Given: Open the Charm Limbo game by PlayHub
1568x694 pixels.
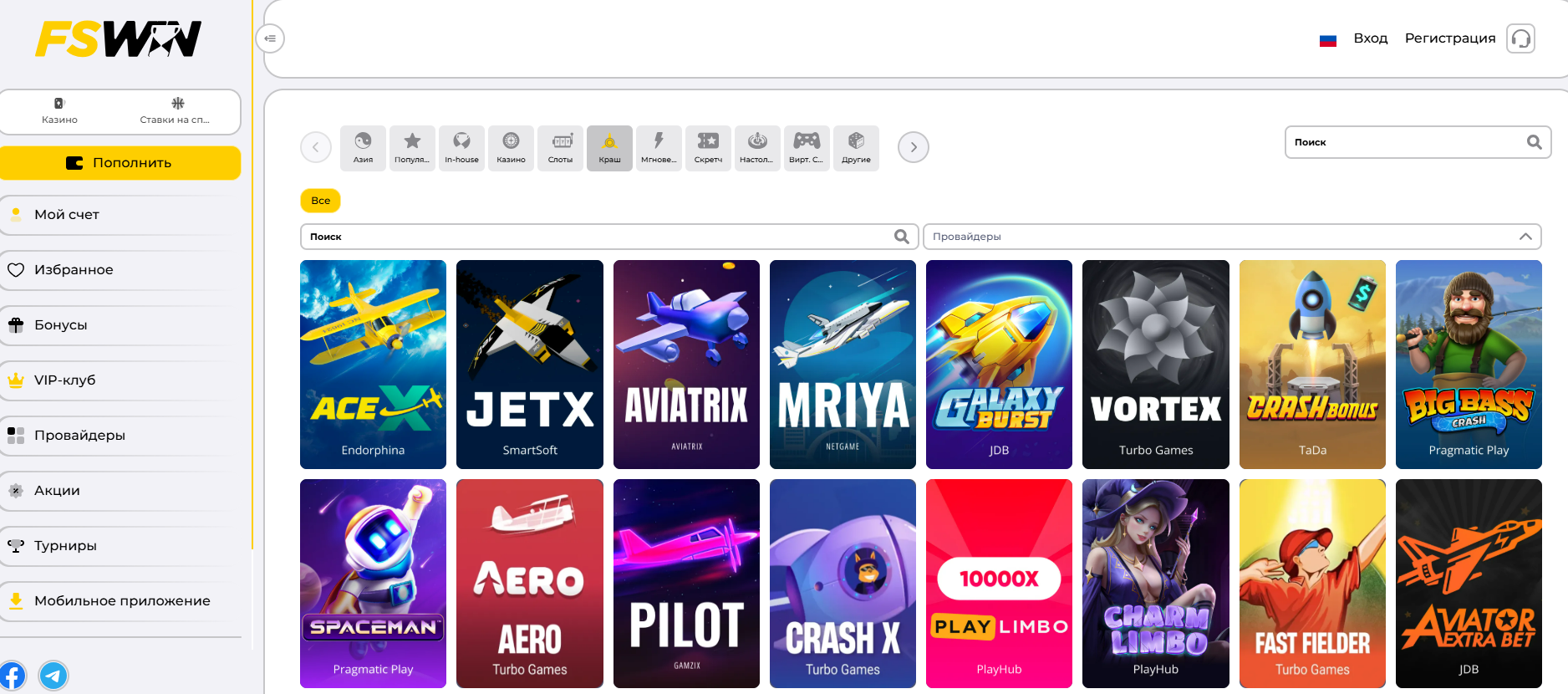Looking at the screenshot, I should click(1156, 584).
